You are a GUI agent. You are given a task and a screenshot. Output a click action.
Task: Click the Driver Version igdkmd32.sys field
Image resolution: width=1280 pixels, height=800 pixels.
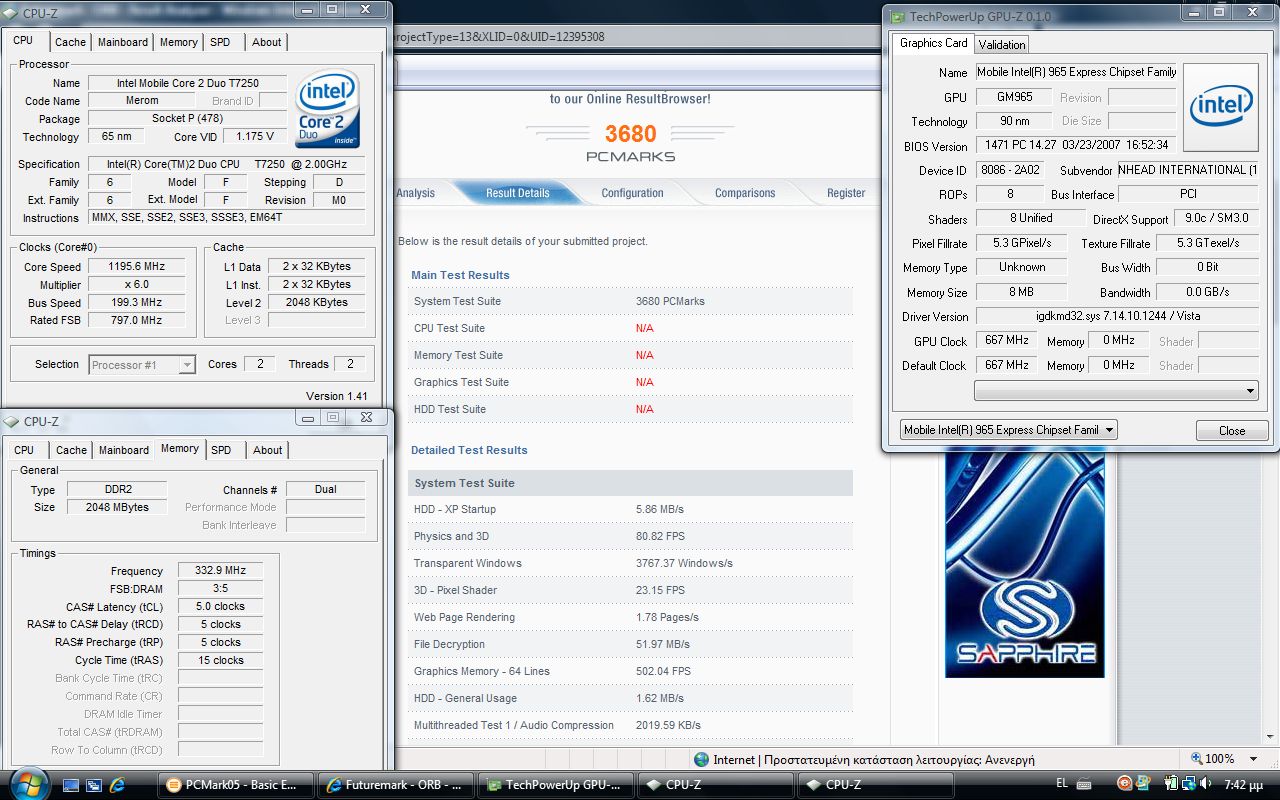[x=1116, y=316]
